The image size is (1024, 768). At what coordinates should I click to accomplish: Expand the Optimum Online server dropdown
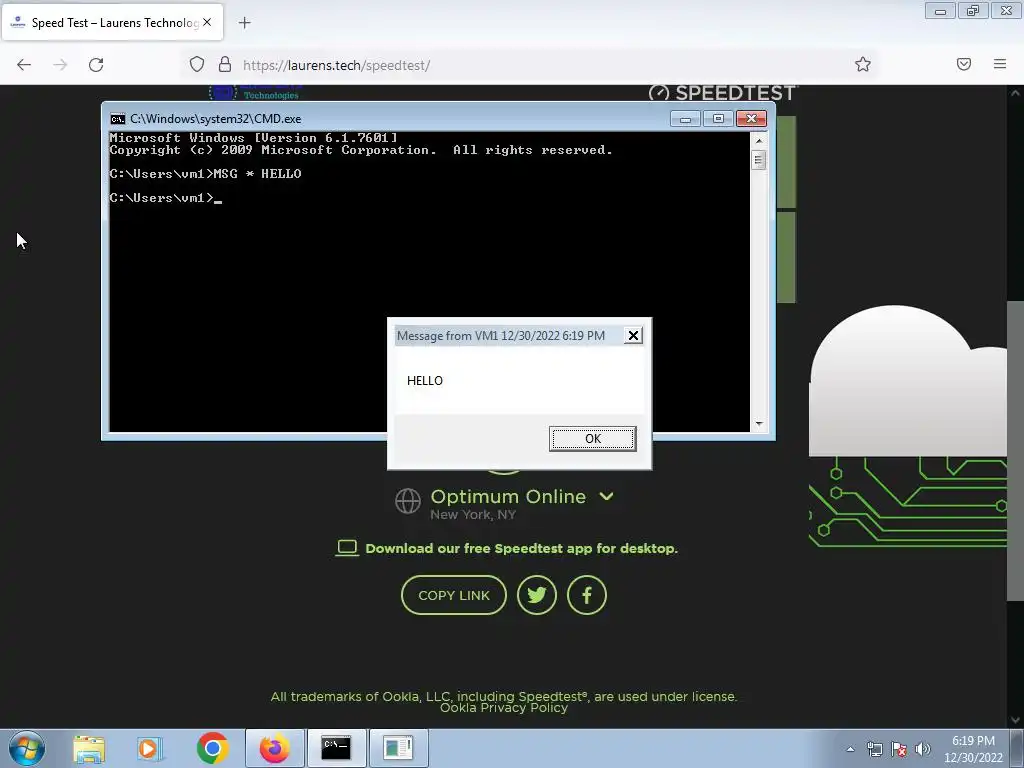coord(606,496)
